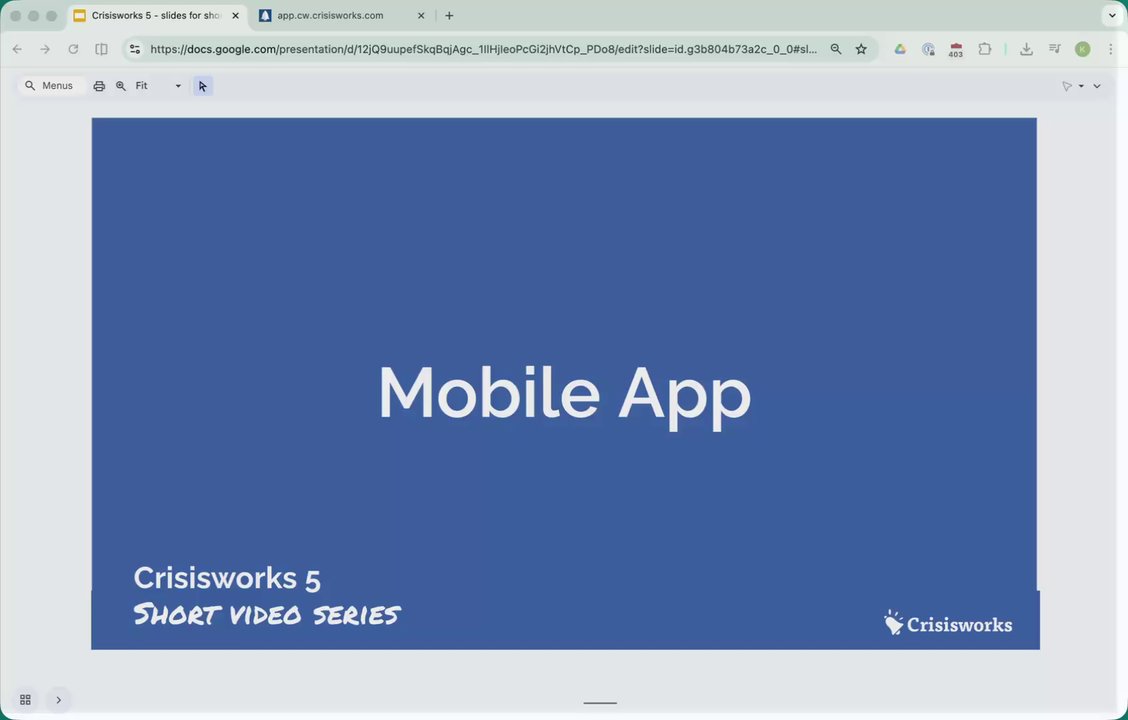1128x720 pixels.
Task: Open the password manager extension icon
Action: (x=929, y=49)
